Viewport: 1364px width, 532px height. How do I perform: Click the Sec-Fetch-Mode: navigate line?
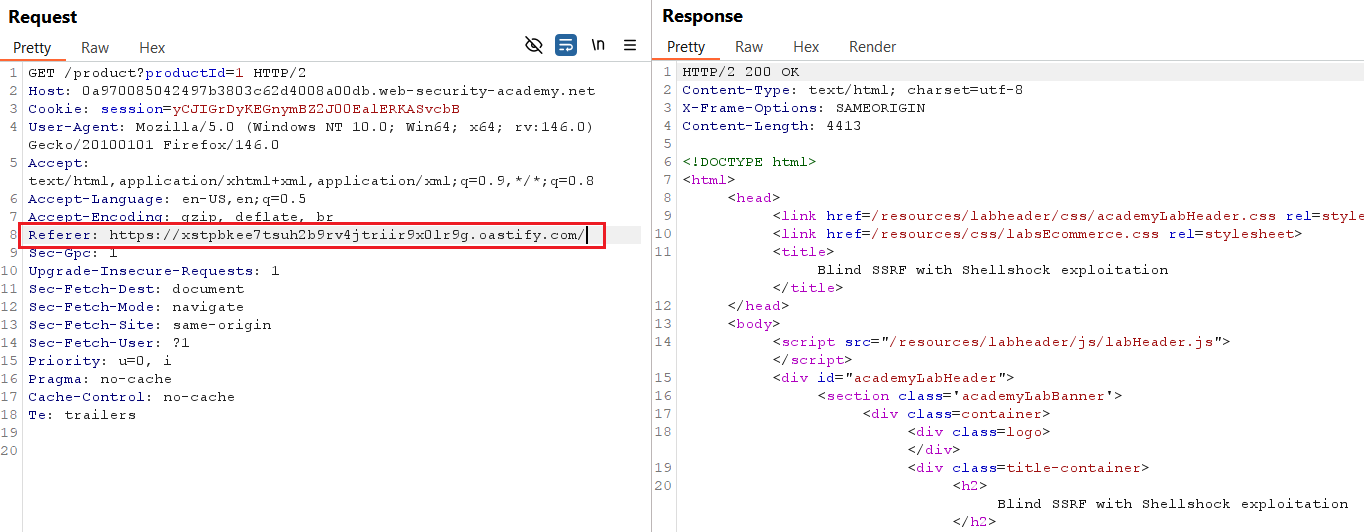[x=136, y=307]
